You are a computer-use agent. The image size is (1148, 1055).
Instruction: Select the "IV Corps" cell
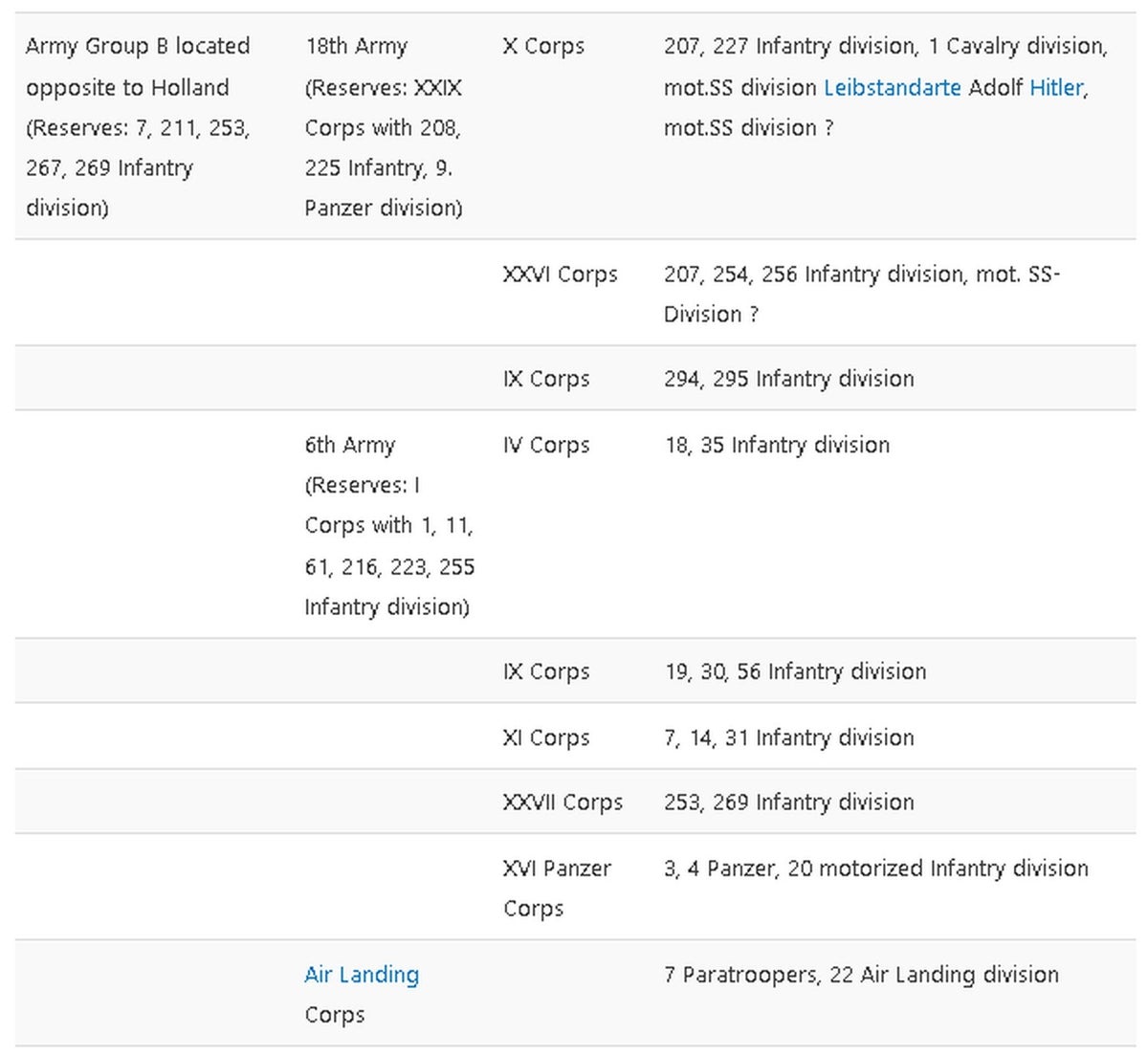point(546,445)
